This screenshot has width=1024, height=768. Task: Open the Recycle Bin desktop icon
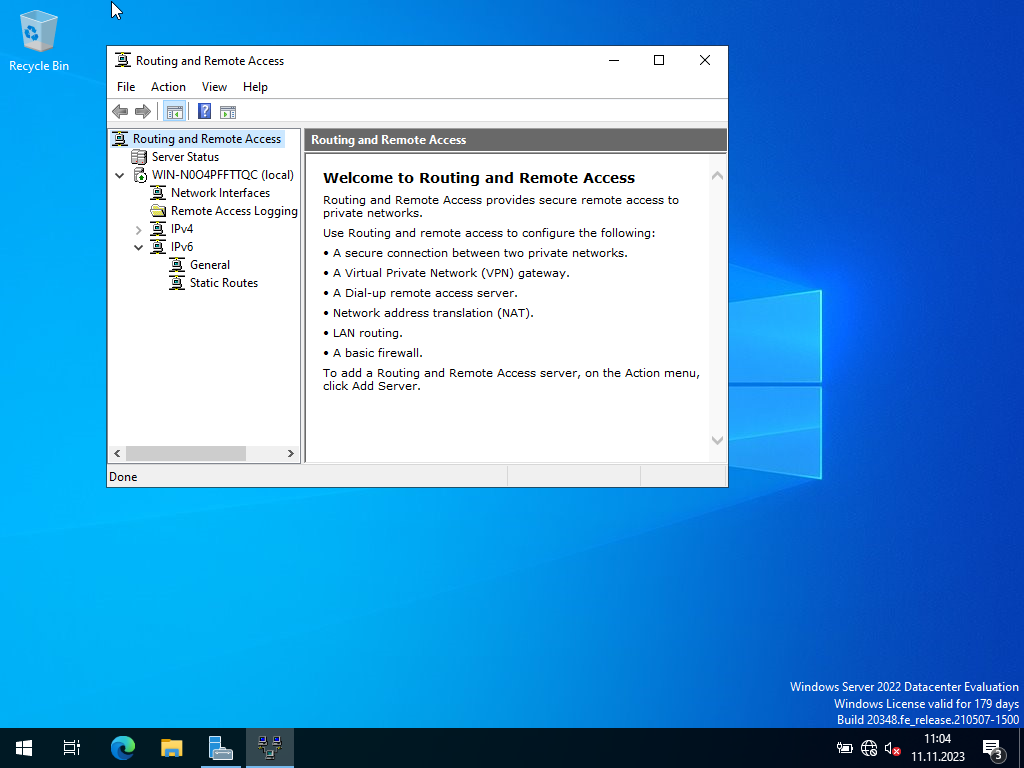39,40
